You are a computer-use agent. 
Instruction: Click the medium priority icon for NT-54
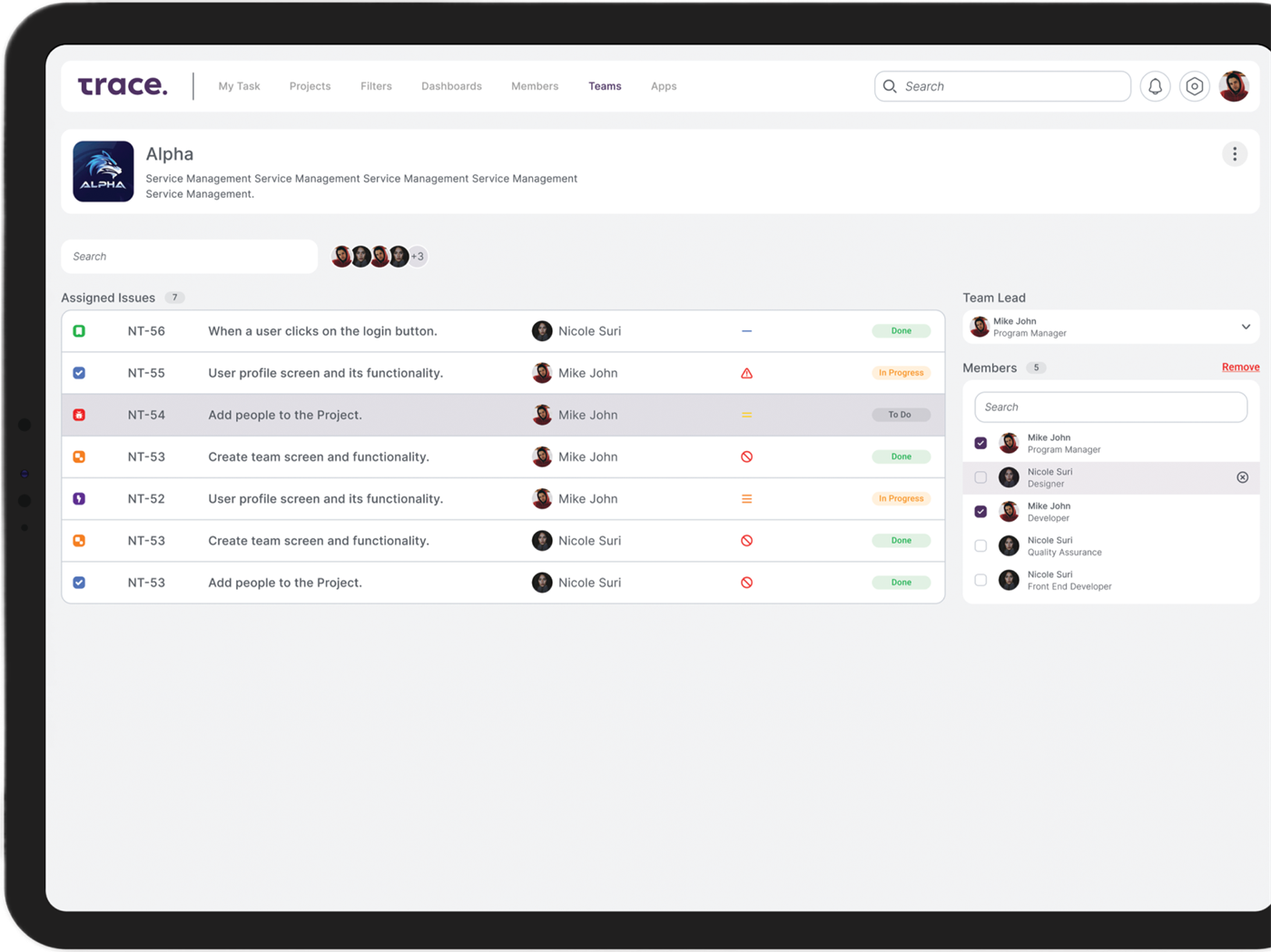746,415
